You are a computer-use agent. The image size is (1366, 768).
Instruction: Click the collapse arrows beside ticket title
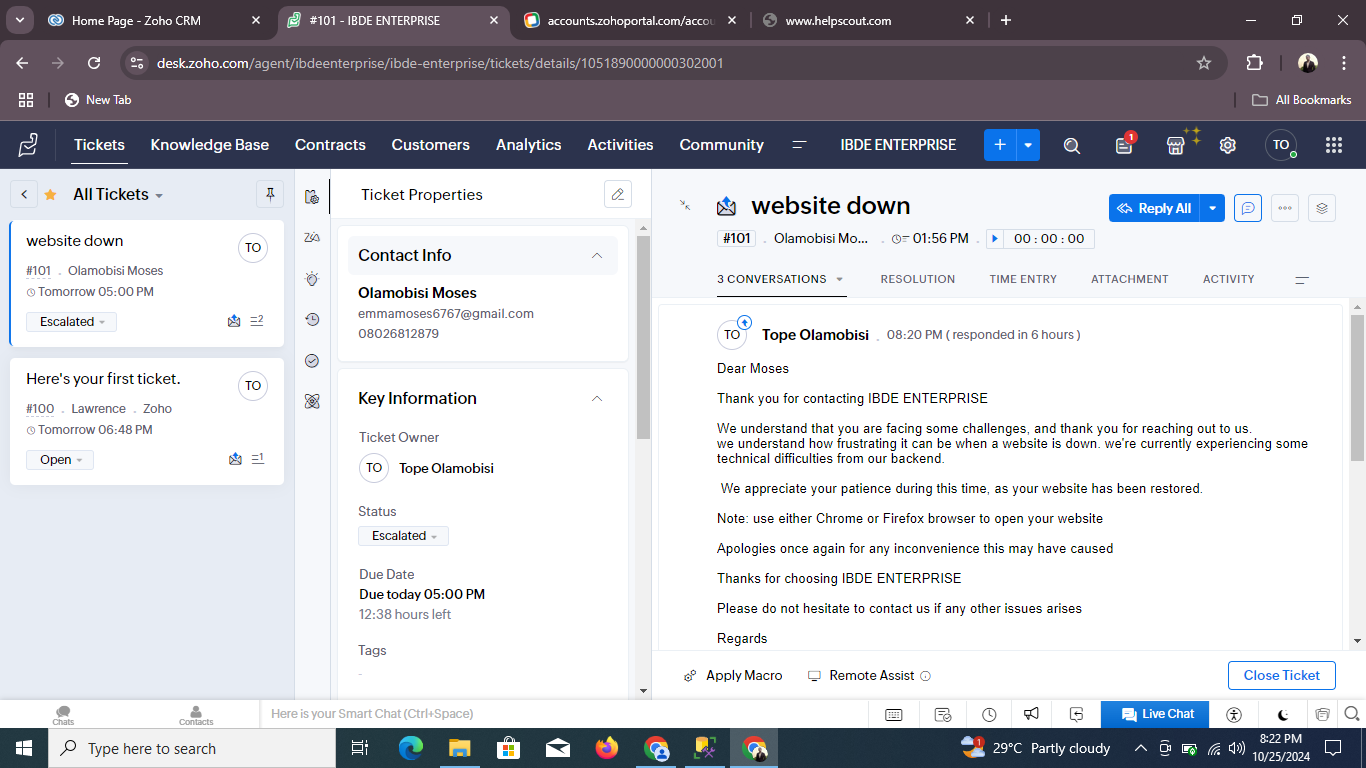click(685, 205)
